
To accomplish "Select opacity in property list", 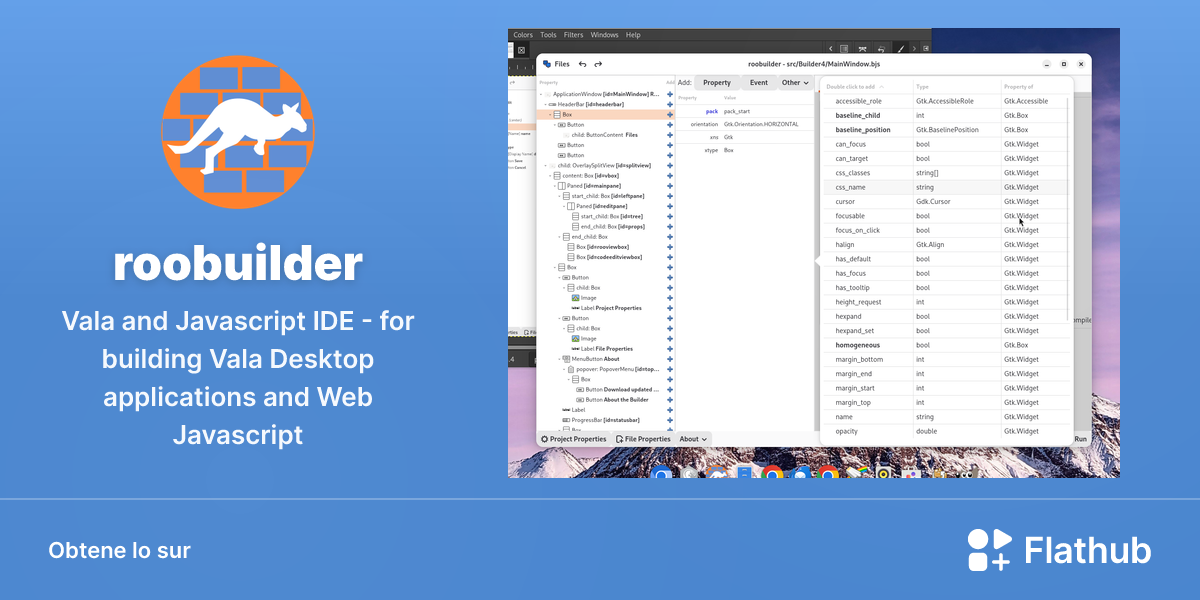I will (847, 431).
